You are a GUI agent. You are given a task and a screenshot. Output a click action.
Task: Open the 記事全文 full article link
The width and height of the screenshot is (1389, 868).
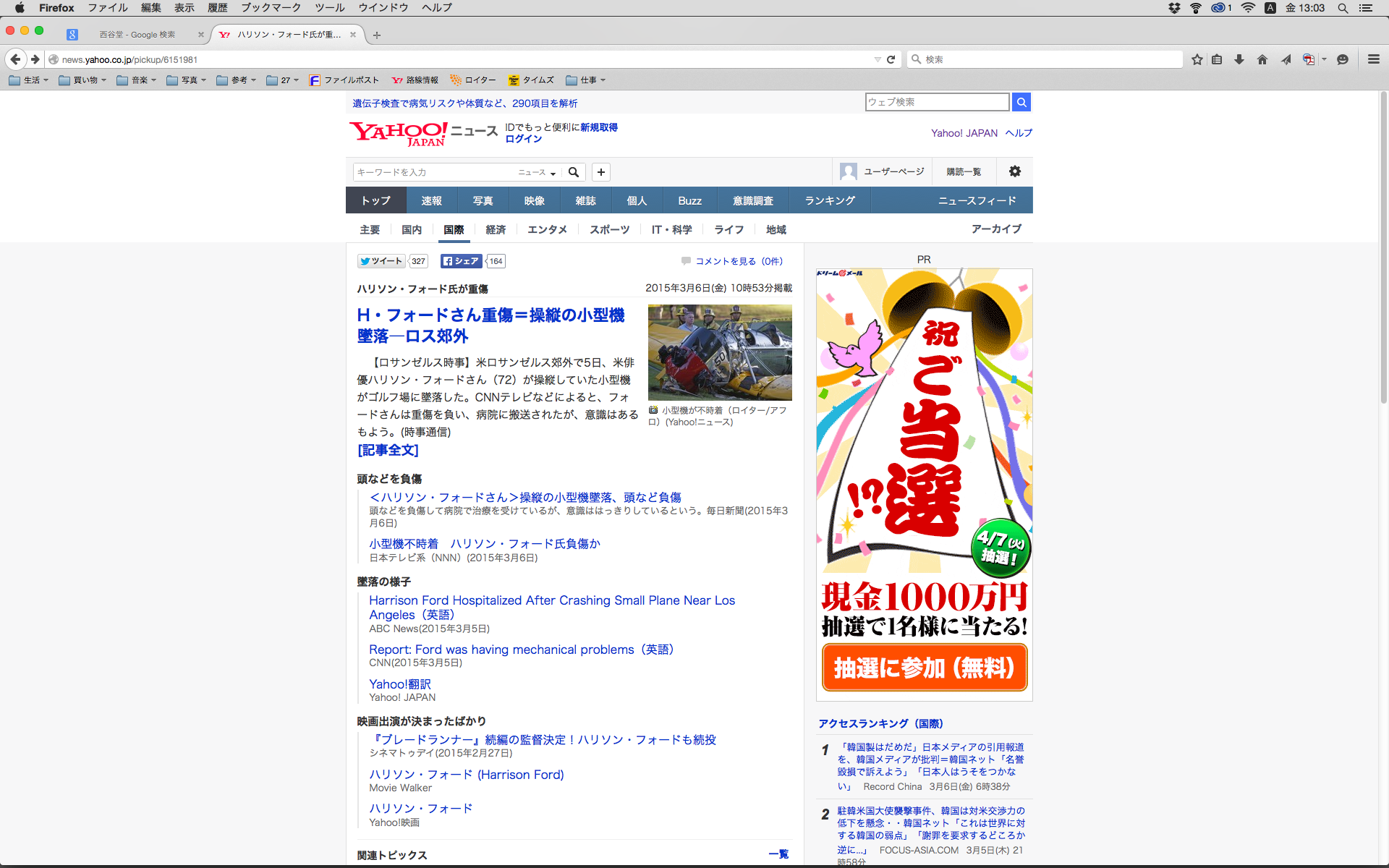tap(388, 450)
